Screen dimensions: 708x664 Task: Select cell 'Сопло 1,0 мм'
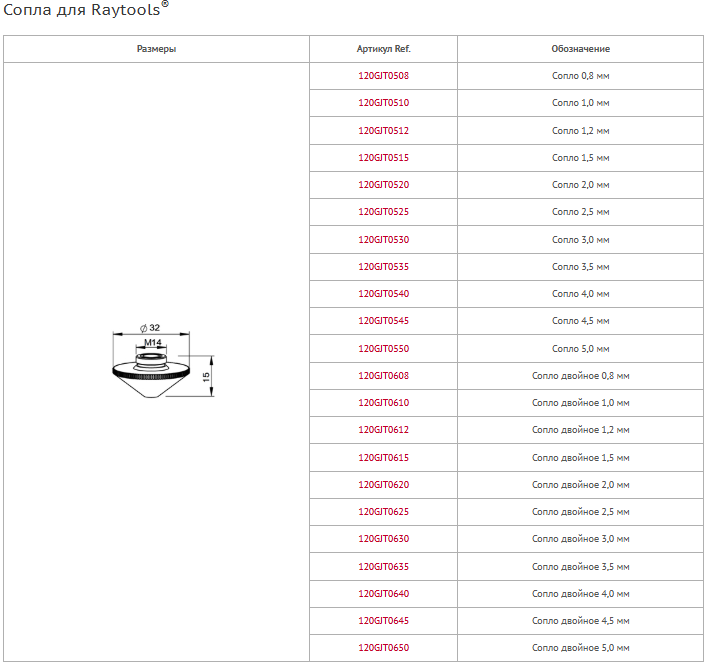(580, 103)
